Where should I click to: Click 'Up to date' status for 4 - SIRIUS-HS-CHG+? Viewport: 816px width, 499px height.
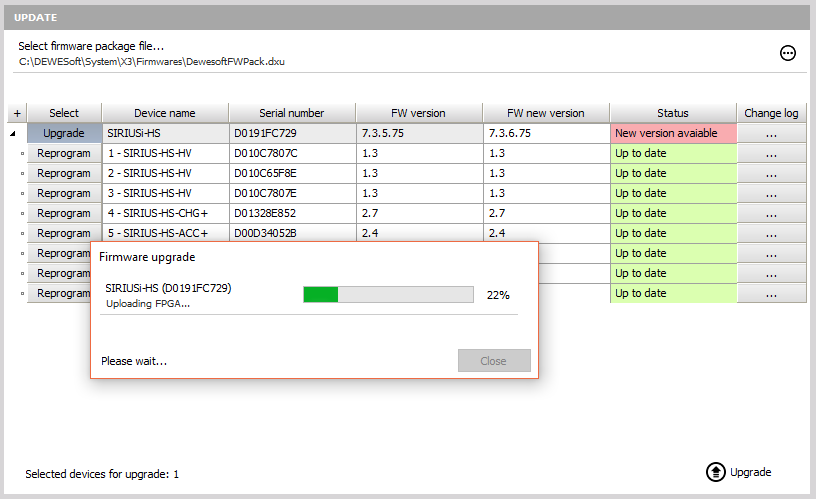(673, 213)
